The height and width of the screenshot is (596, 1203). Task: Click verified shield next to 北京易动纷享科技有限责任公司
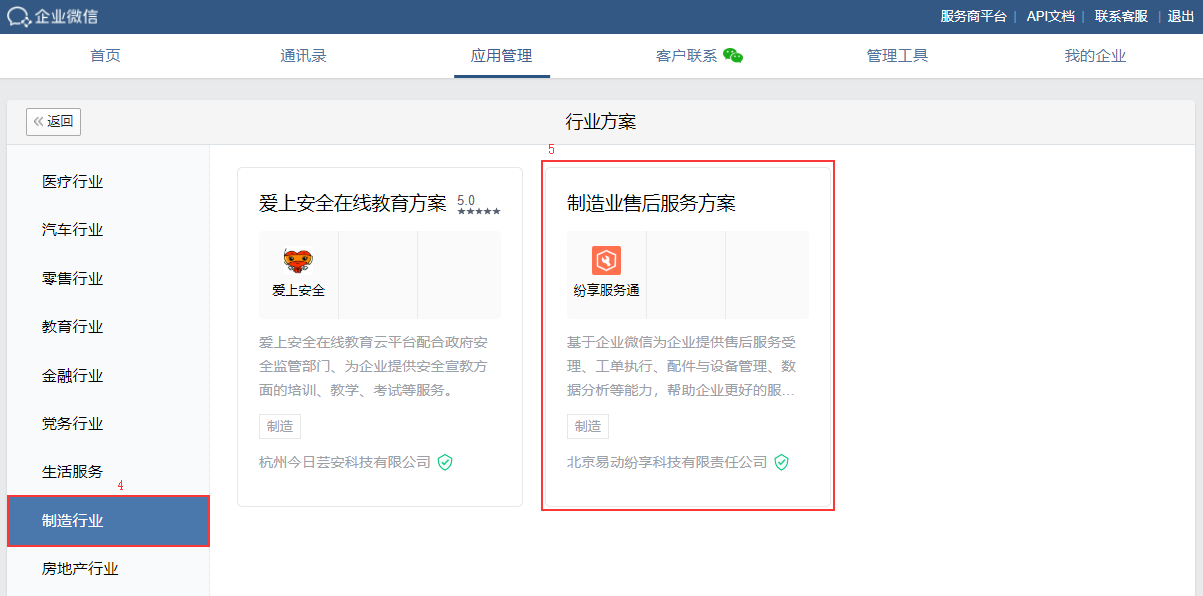(782, 462)
